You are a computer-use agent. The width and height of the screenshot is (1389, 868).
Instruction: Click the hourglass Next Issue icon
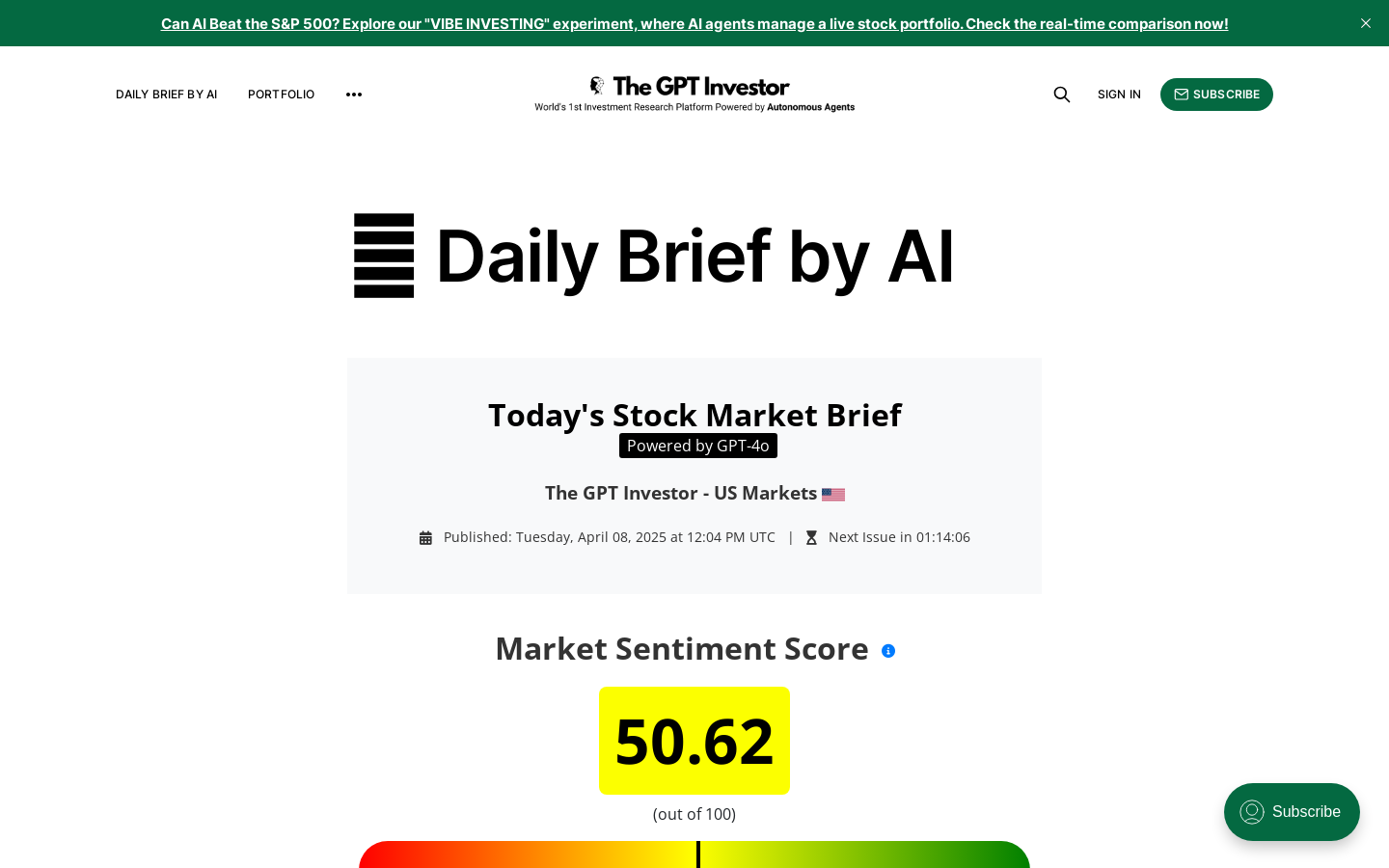(x=811, y=538)
